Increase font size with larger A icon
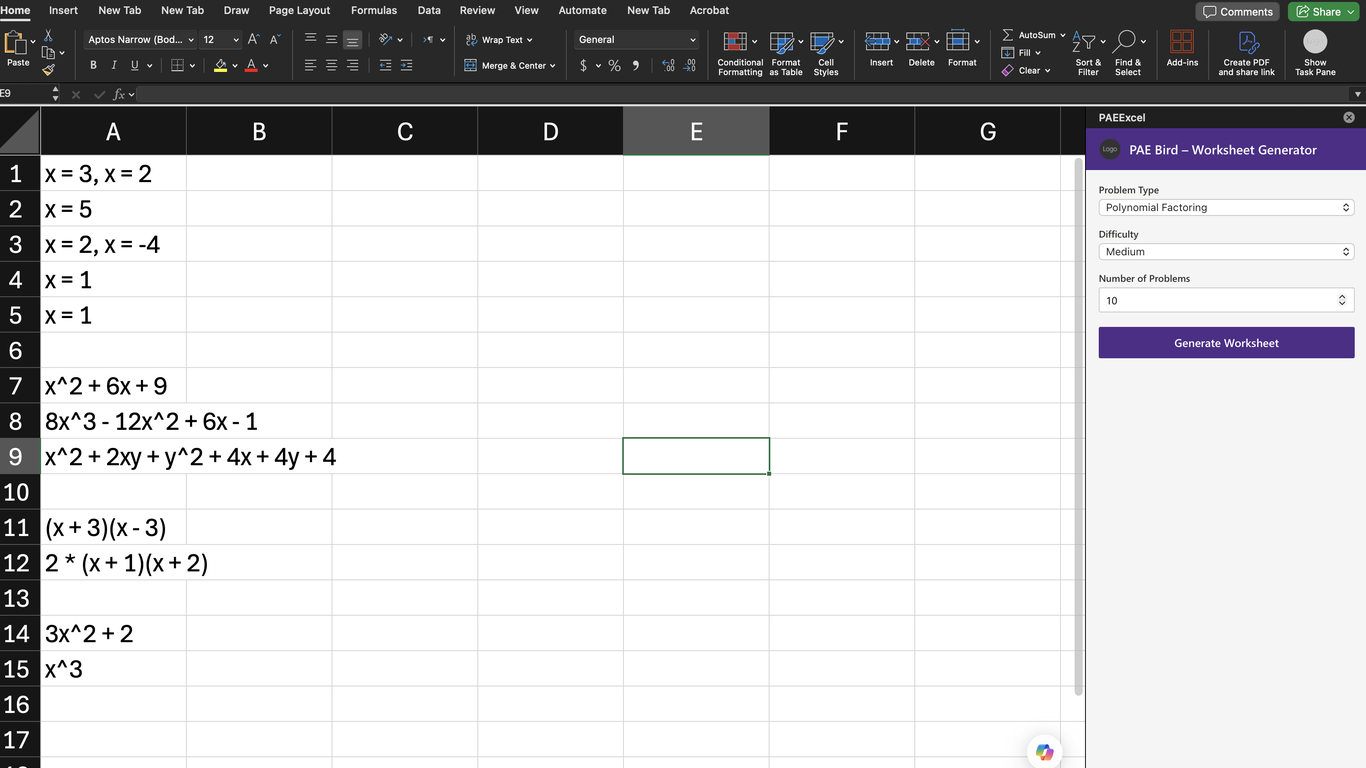 click(253, 39)
